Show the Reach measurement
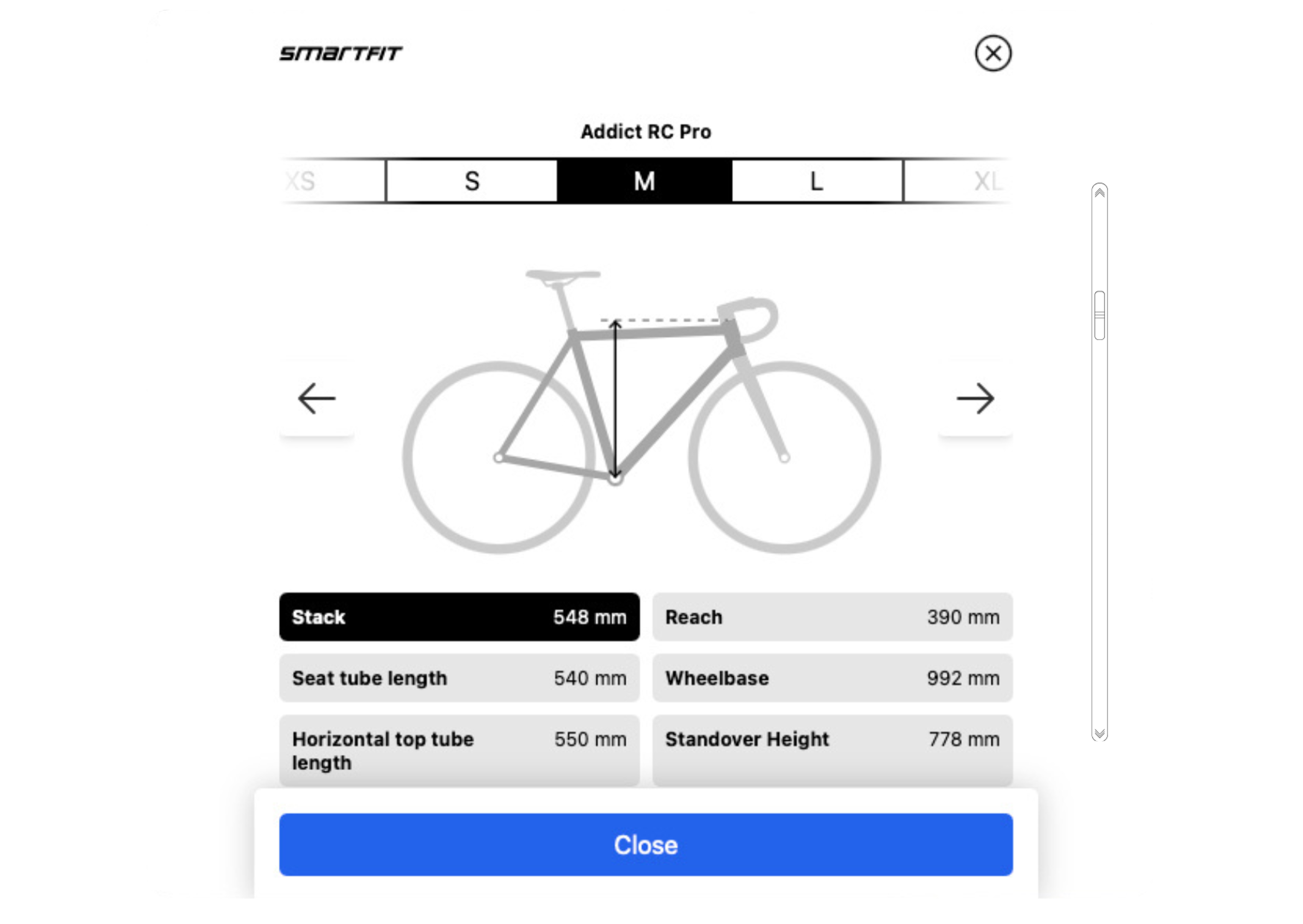 (x=832, y=617)
